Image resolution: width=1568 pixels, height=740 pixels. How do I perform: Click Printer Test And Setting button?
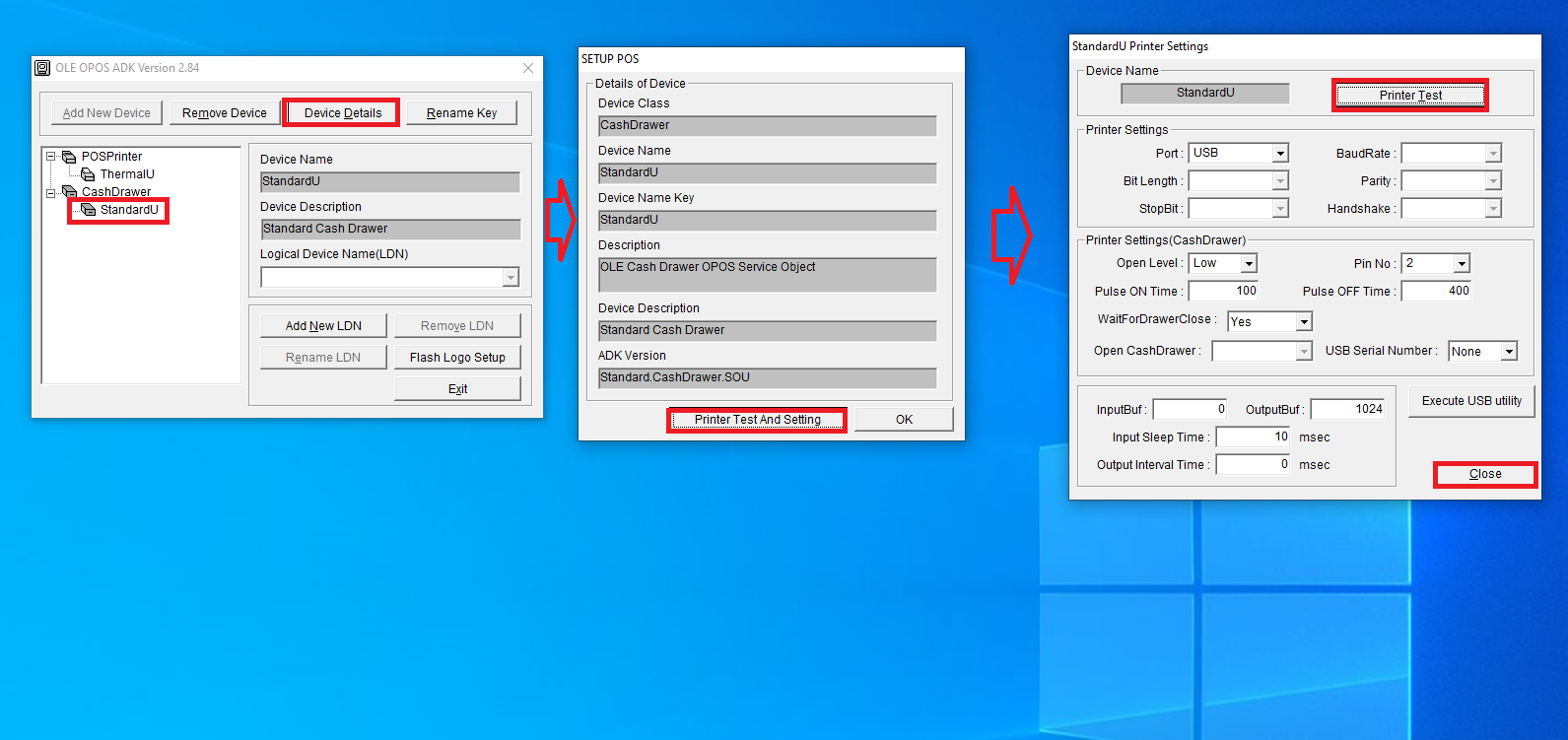click(x=757, y=420)
